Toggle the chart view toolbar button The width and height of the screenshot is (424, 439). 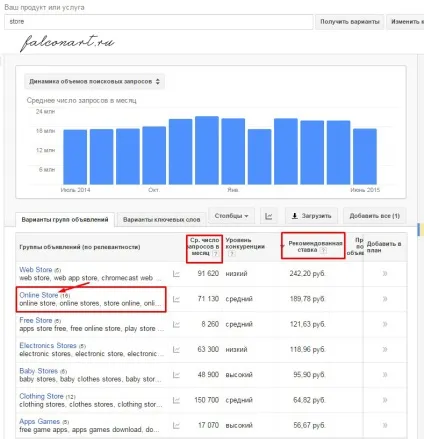coord(269,216)
